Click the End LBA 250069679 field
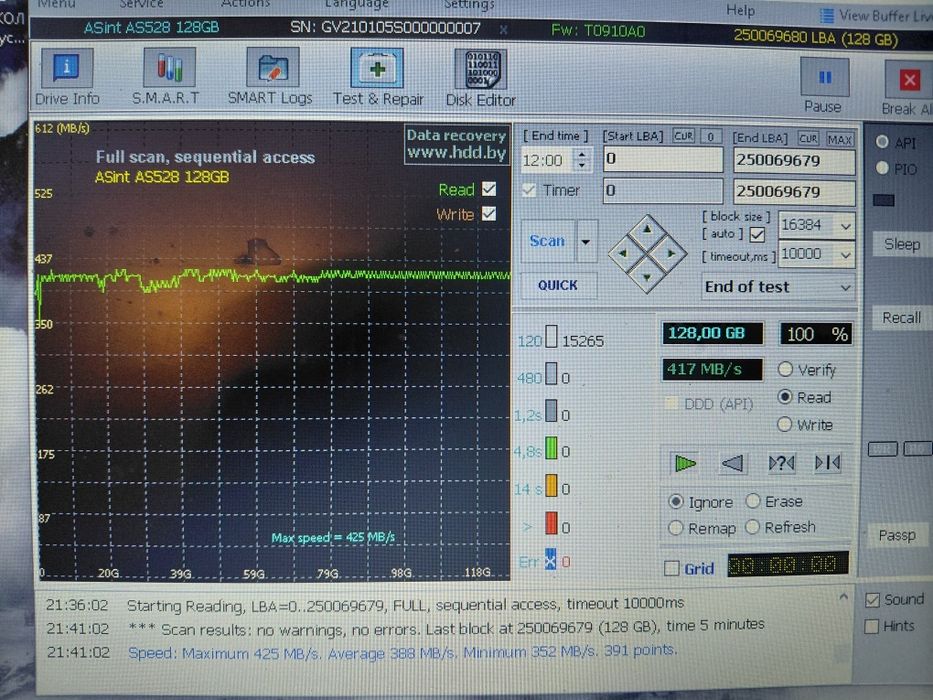Screen dimensions: 933x700 (x=794, y=161)
